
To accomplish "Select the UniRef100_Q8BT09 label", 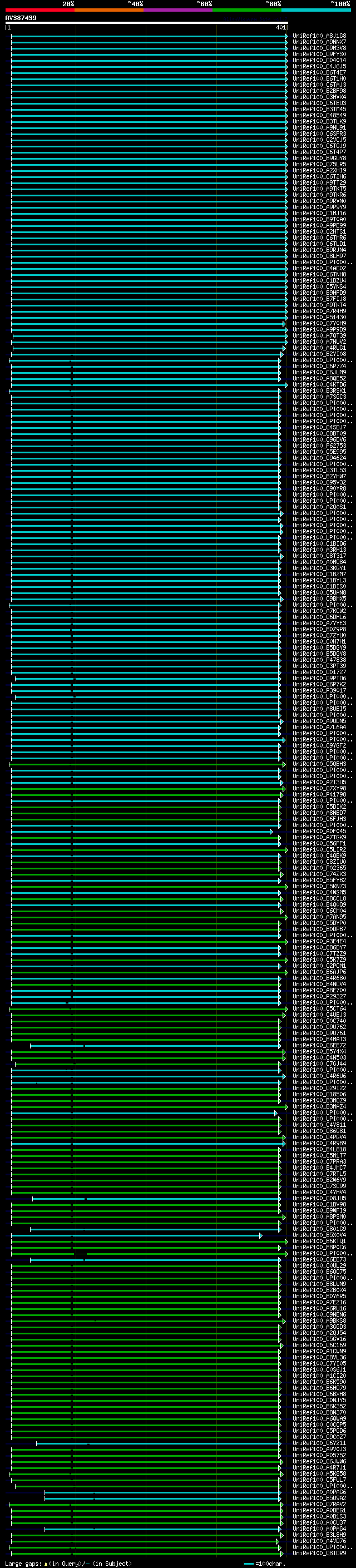I will [319, 433].
